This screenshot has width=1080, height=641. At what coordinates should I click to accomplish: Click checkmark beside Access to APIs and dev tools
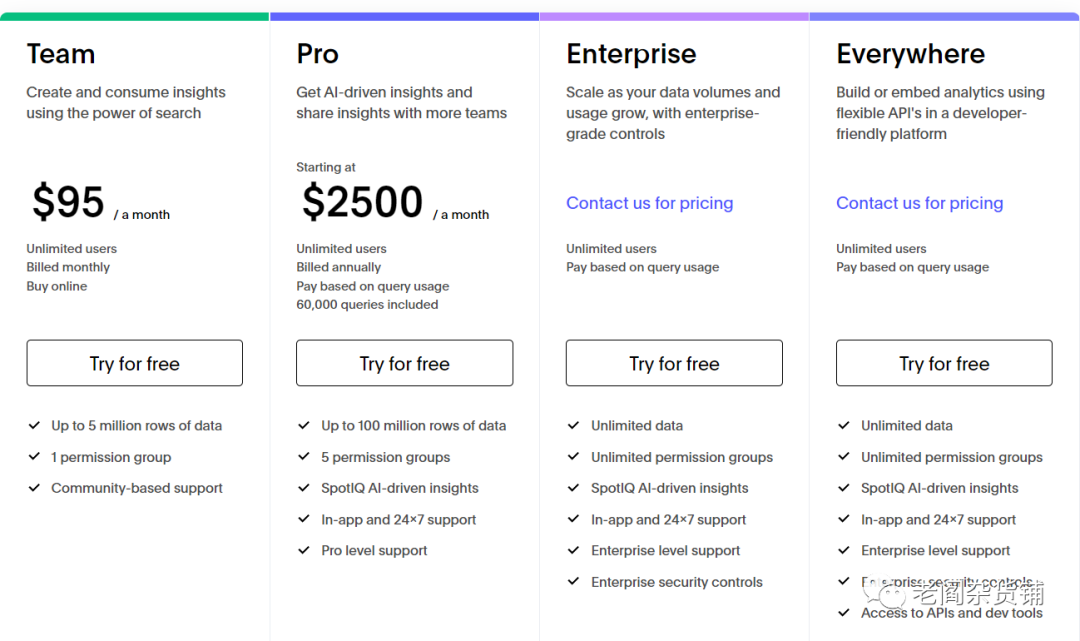pyautogui.click(x=844, y=612)
